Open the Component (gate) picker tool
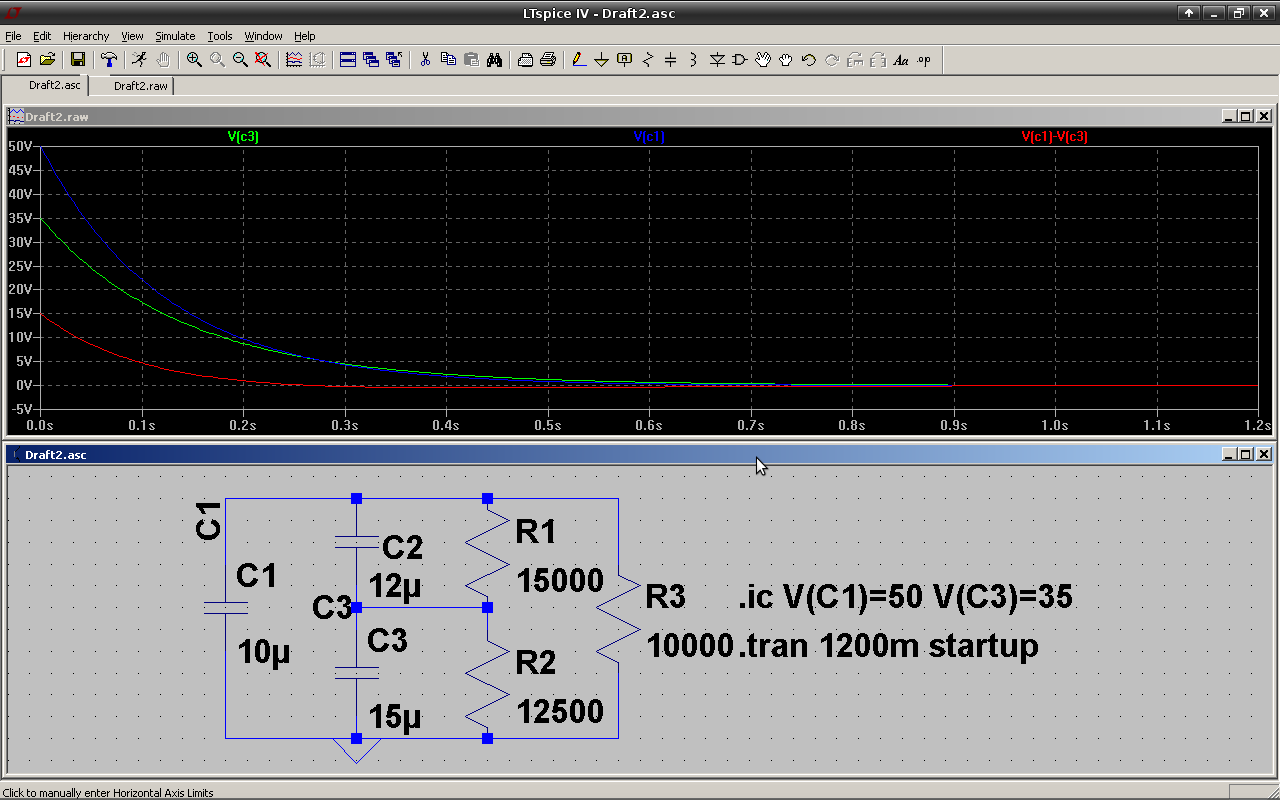The width and height of the screenshot is (1280, 800). pos(740,60)
